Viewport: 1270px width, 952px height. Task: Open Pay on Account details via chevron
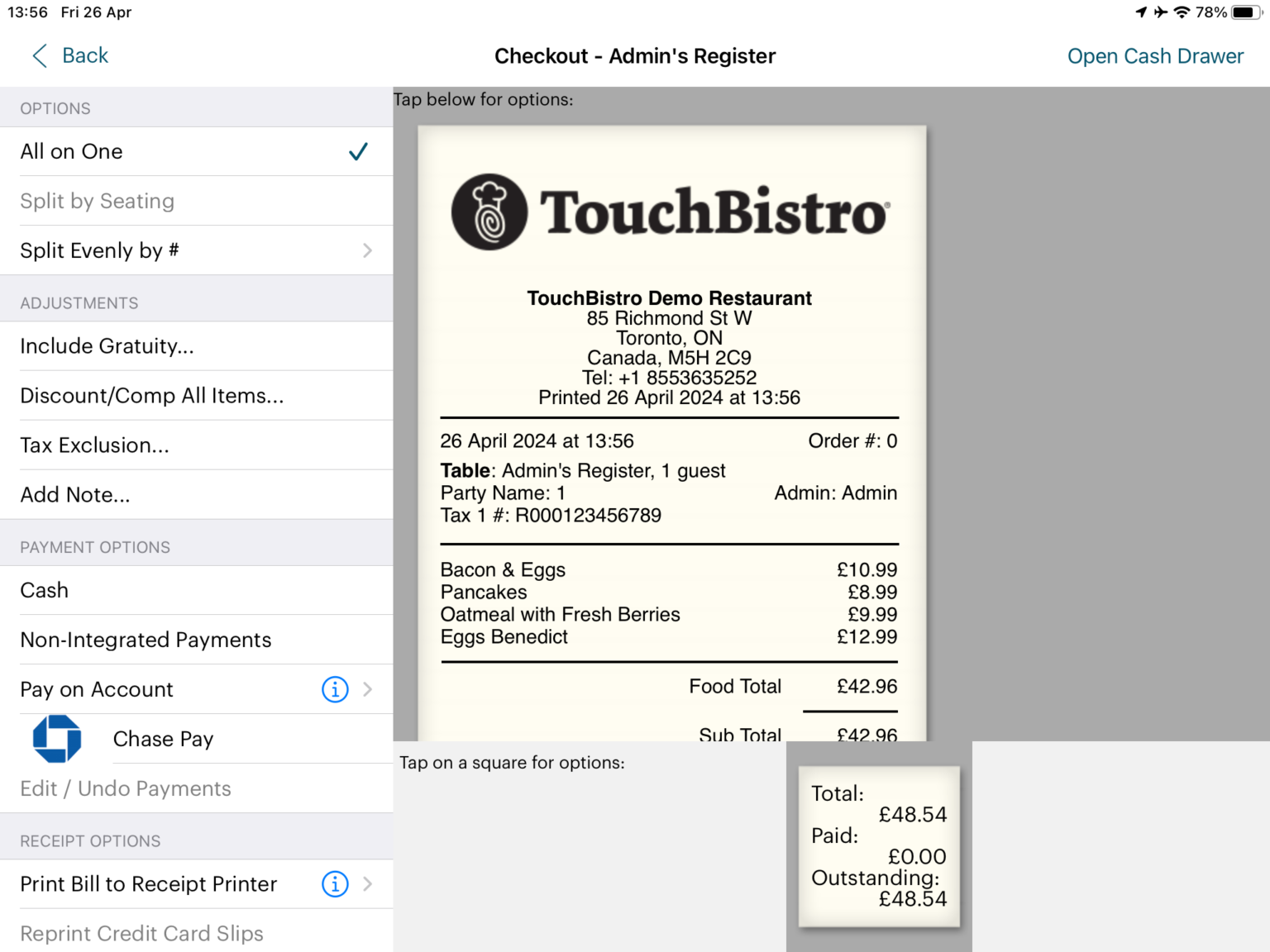point(369,689)
